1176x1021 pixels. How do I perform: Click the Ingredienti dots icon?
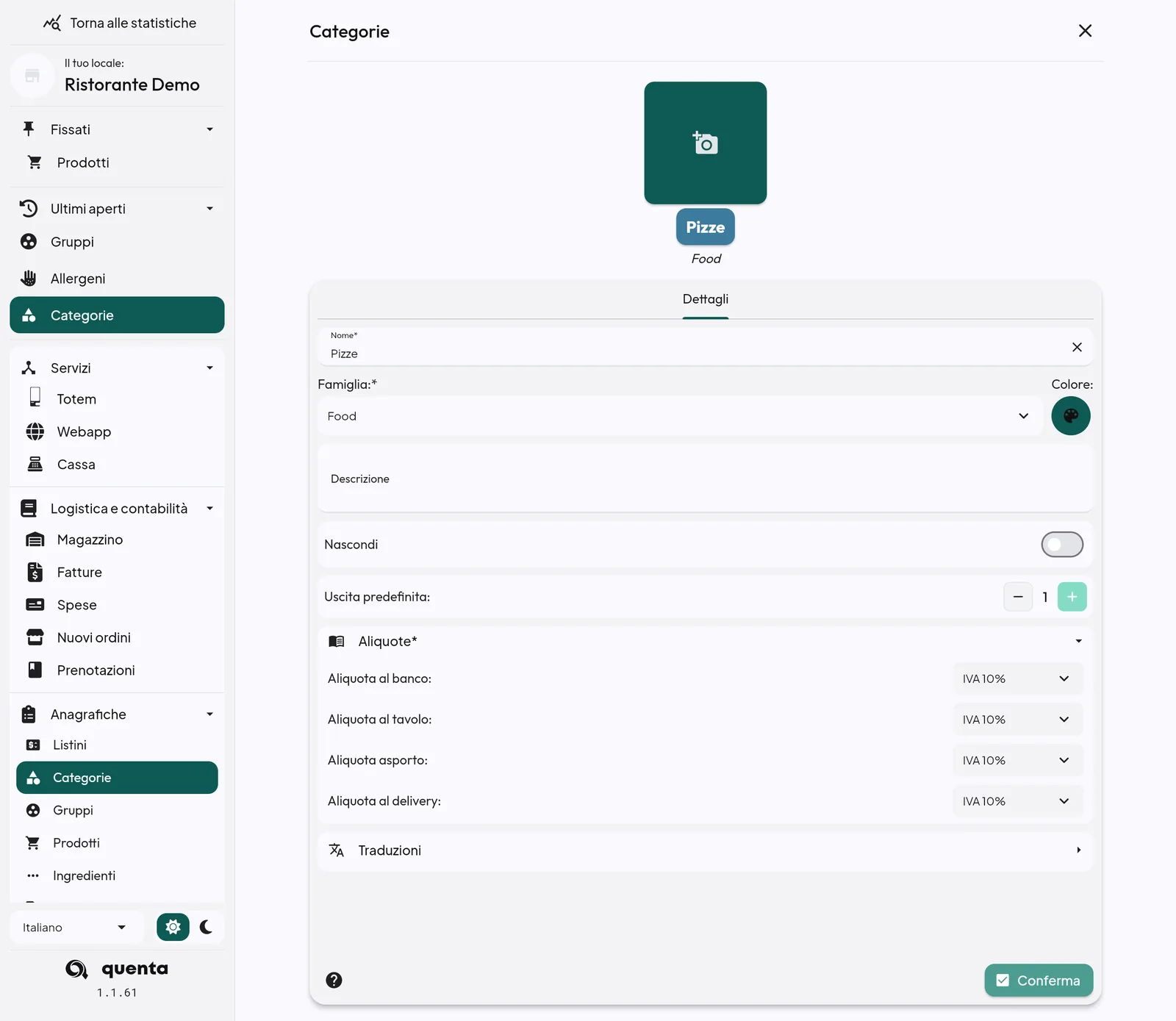[x=33, y=875]
